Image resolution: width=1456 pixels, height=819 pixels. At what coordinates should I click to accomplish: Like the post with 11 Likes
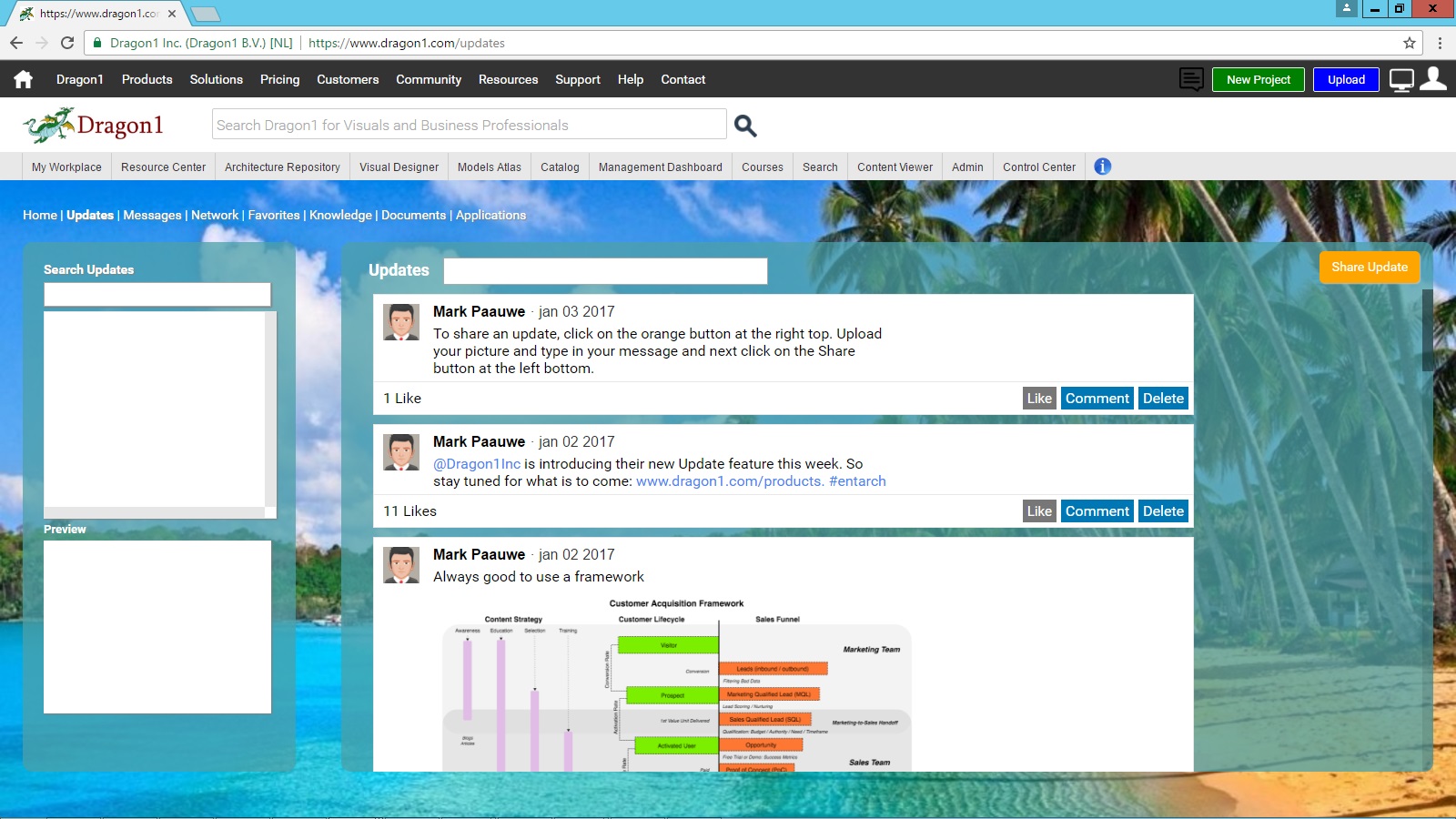pyautogui.click(x=1039, y=511)
